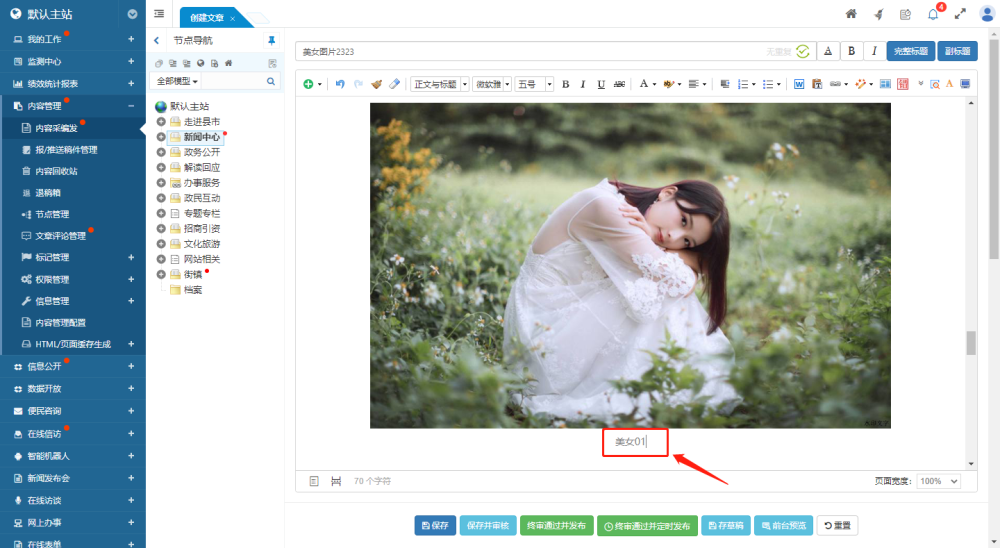Click the Word import icon in toolbar
1000x548 pixels.
coord(799,84)
